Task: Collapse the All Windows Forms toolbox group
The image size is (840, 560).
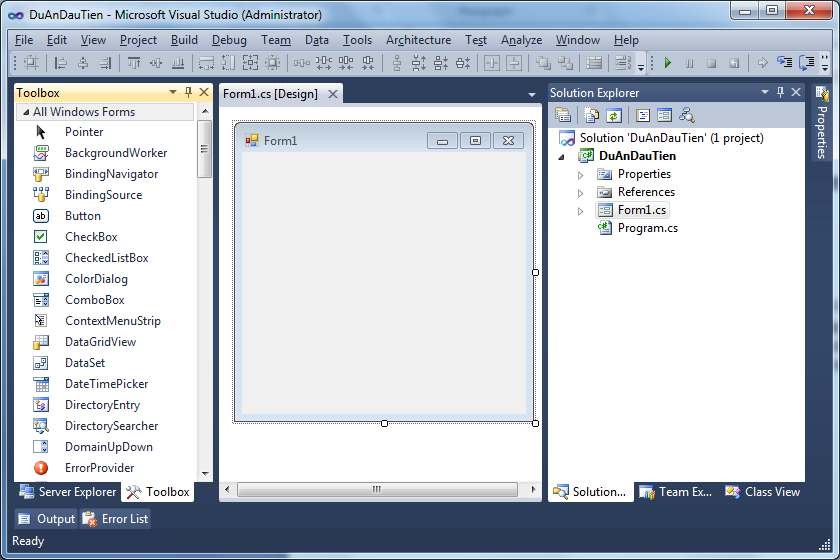Action: [24, 112]
